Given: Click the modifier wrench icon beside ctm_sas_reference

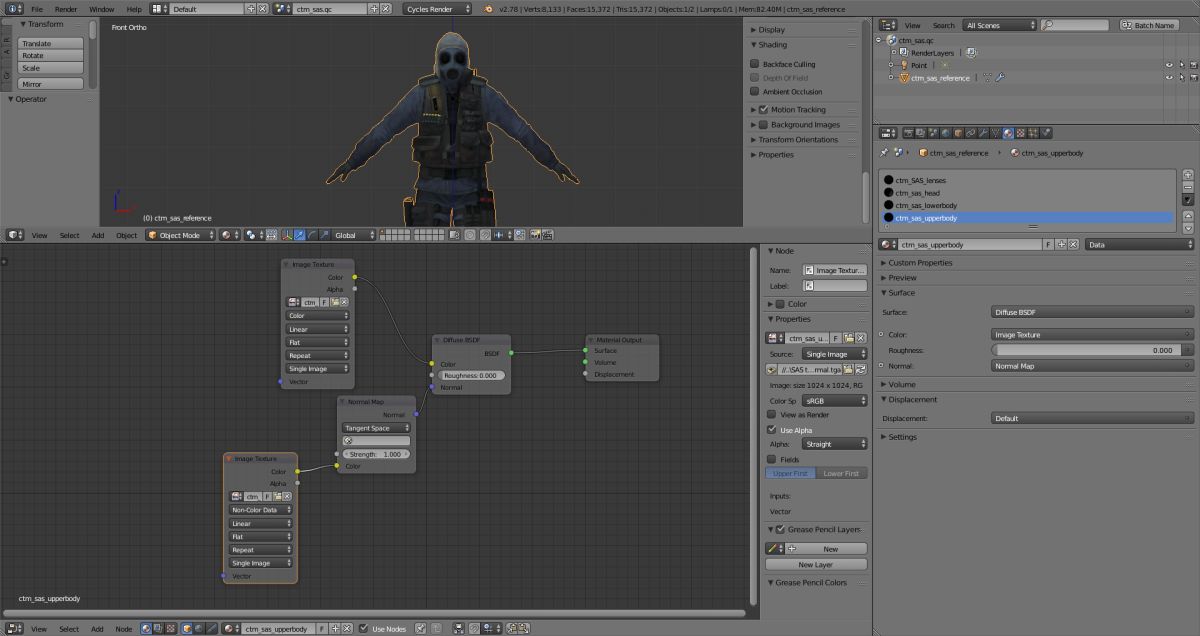Looking at the screenshot, I should 999,77.
